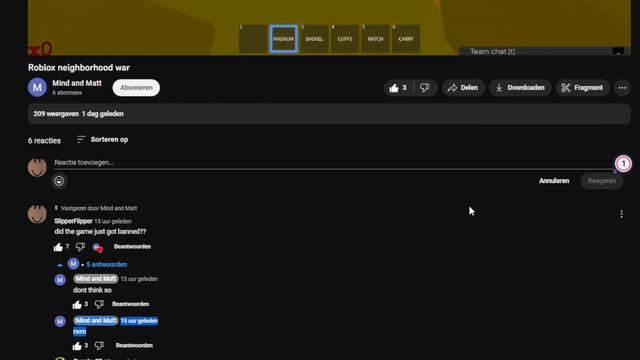Like the 'dont think so' reply

tap(77, 304)
